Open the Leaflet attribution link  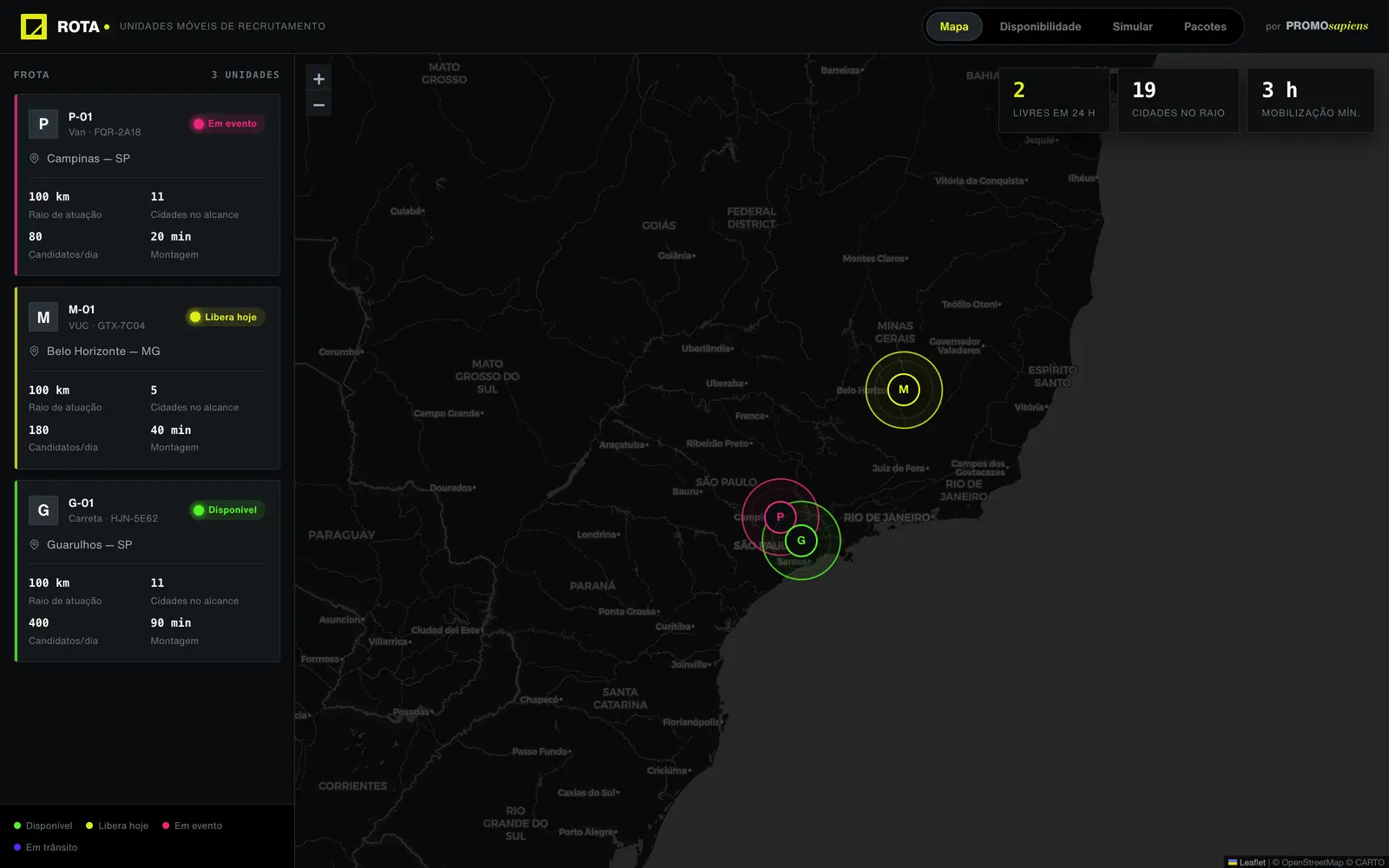[1247, 862]
